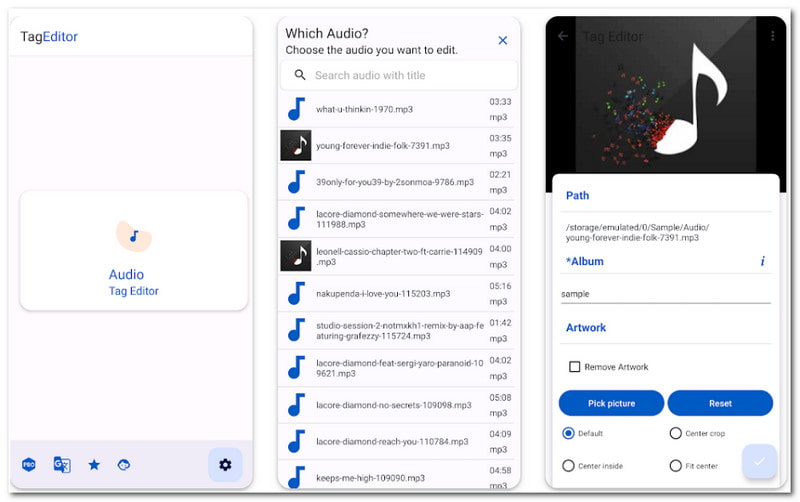Image resolution: width=800 pixels, height=502 pixels.
Task: Select lacore-diamond-feat-sergi-yaro-paranoid track
Action: (x=396, y=368)
